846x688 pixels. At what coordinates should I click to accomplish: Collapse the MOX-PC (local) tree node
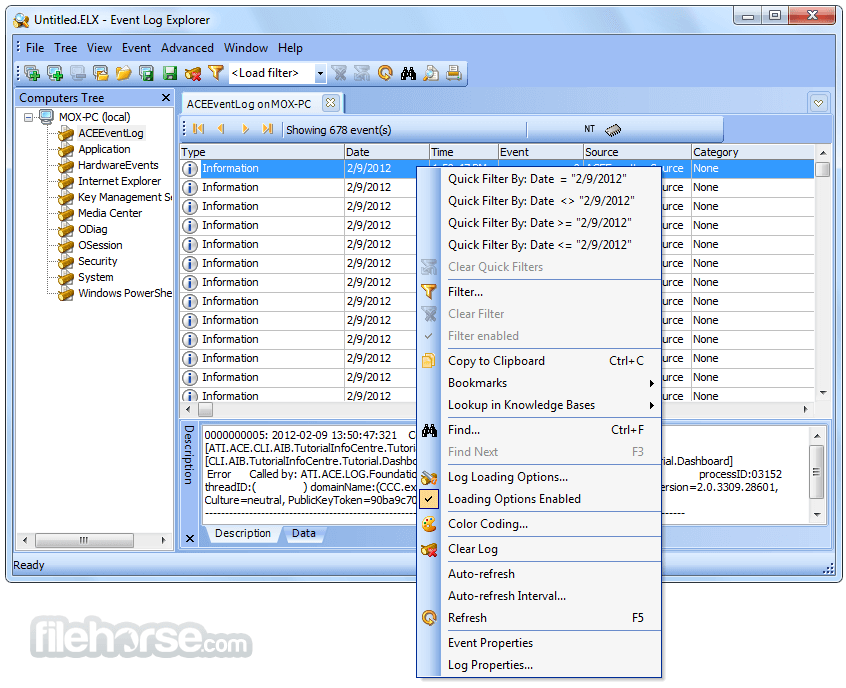[x=29, y=117]
